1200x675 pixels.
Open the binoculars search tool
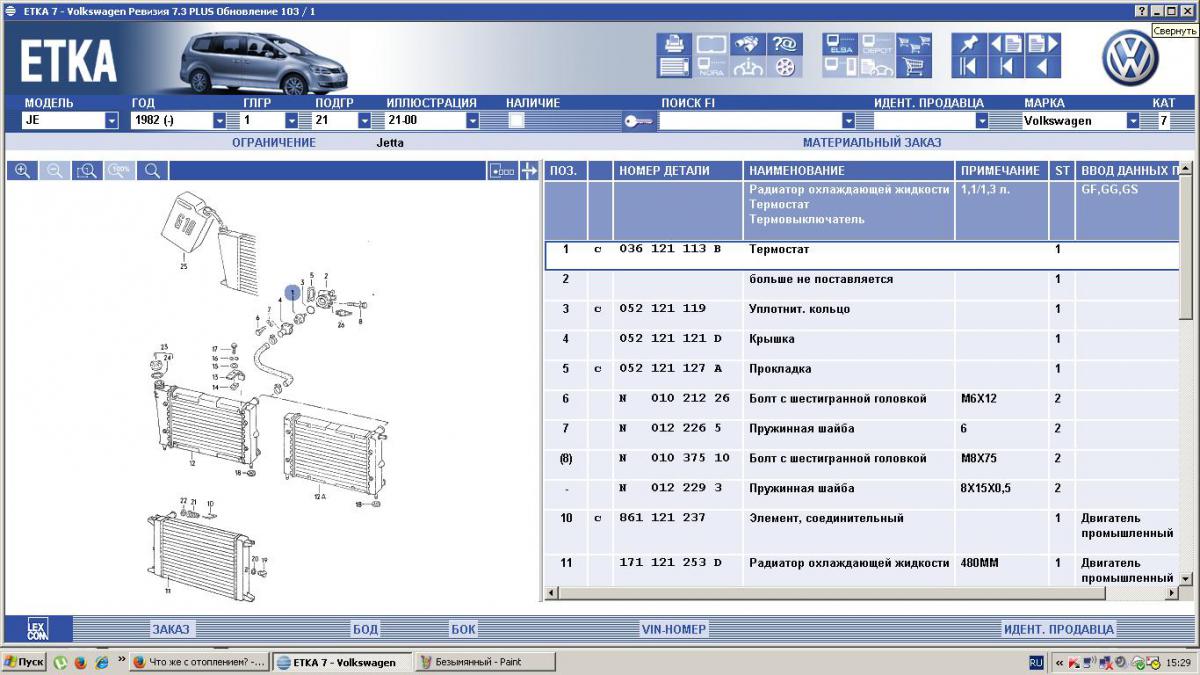pyautogui.click(x=748, y=44)
